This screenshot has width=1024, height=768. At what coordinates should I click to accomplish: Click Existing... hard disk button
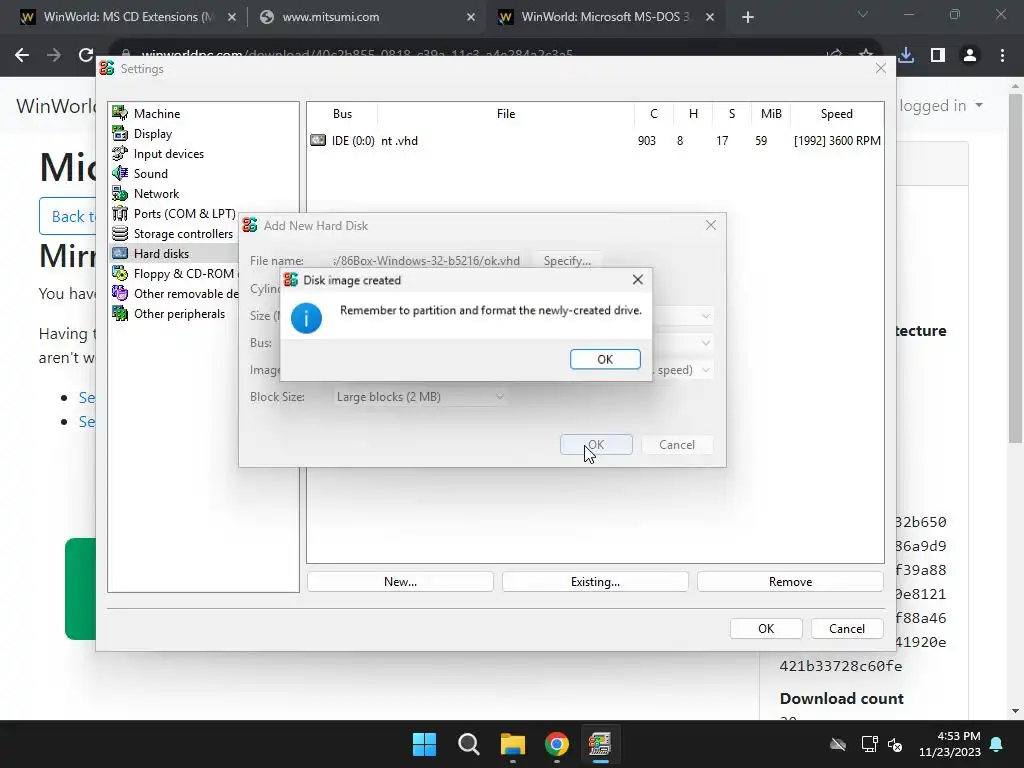pyautogui.click(x=595, y=581)
